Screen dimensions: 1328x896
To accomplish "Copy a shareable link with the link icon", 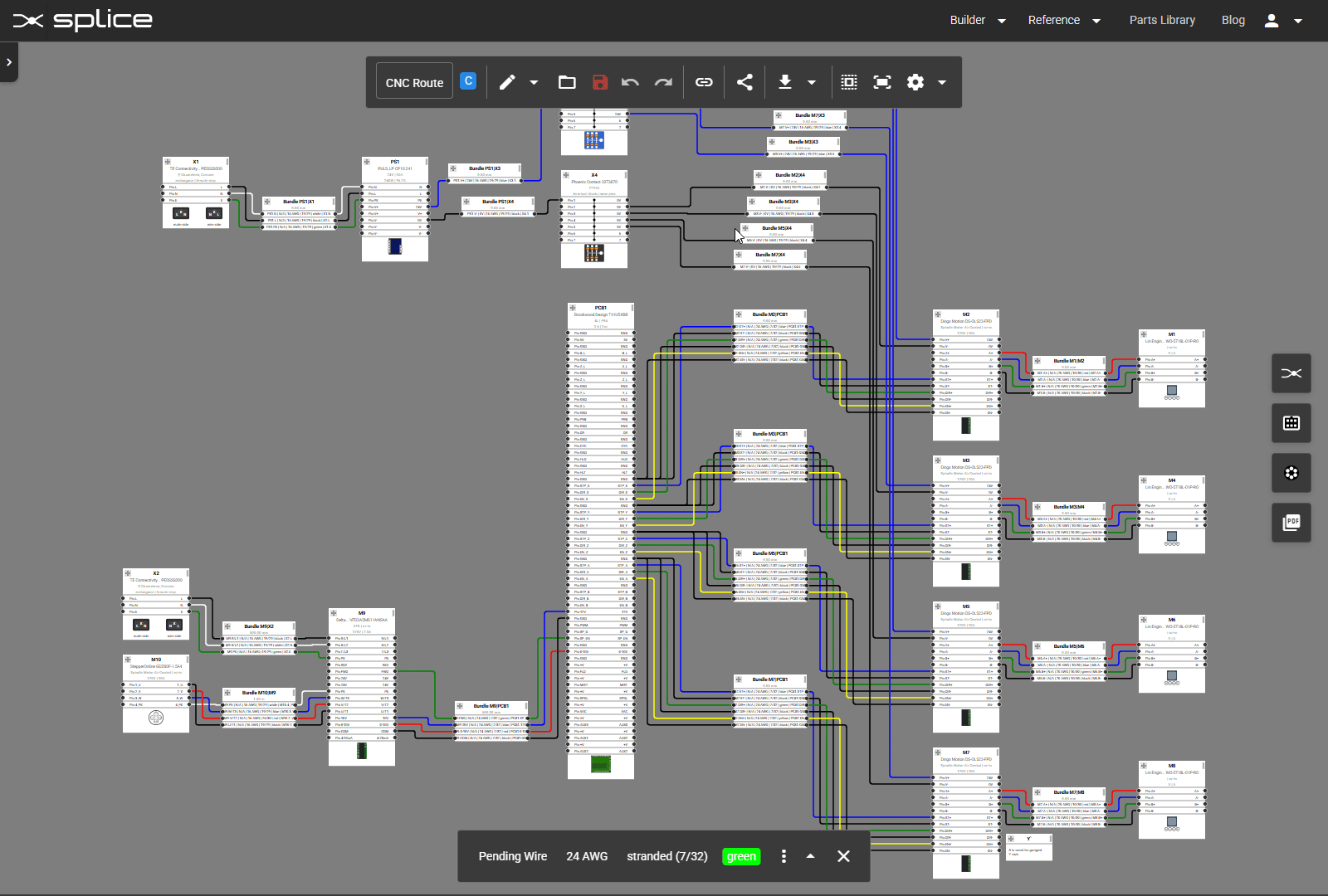I will [704, 82].
